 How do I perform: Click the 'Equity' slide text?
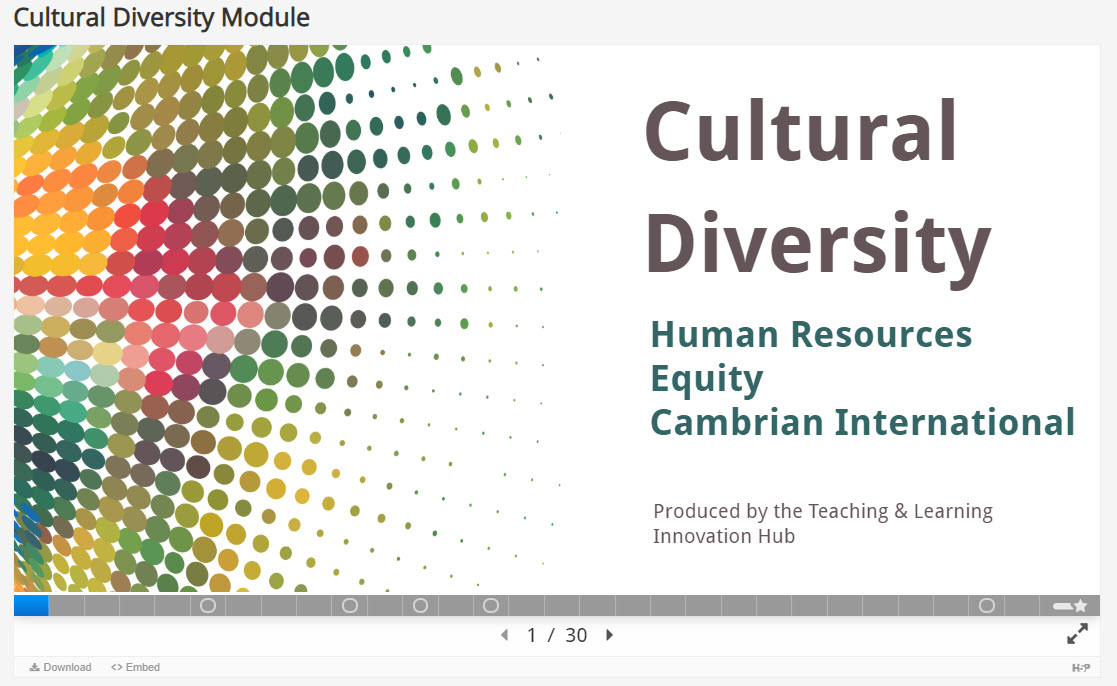[x=707, y=380]
